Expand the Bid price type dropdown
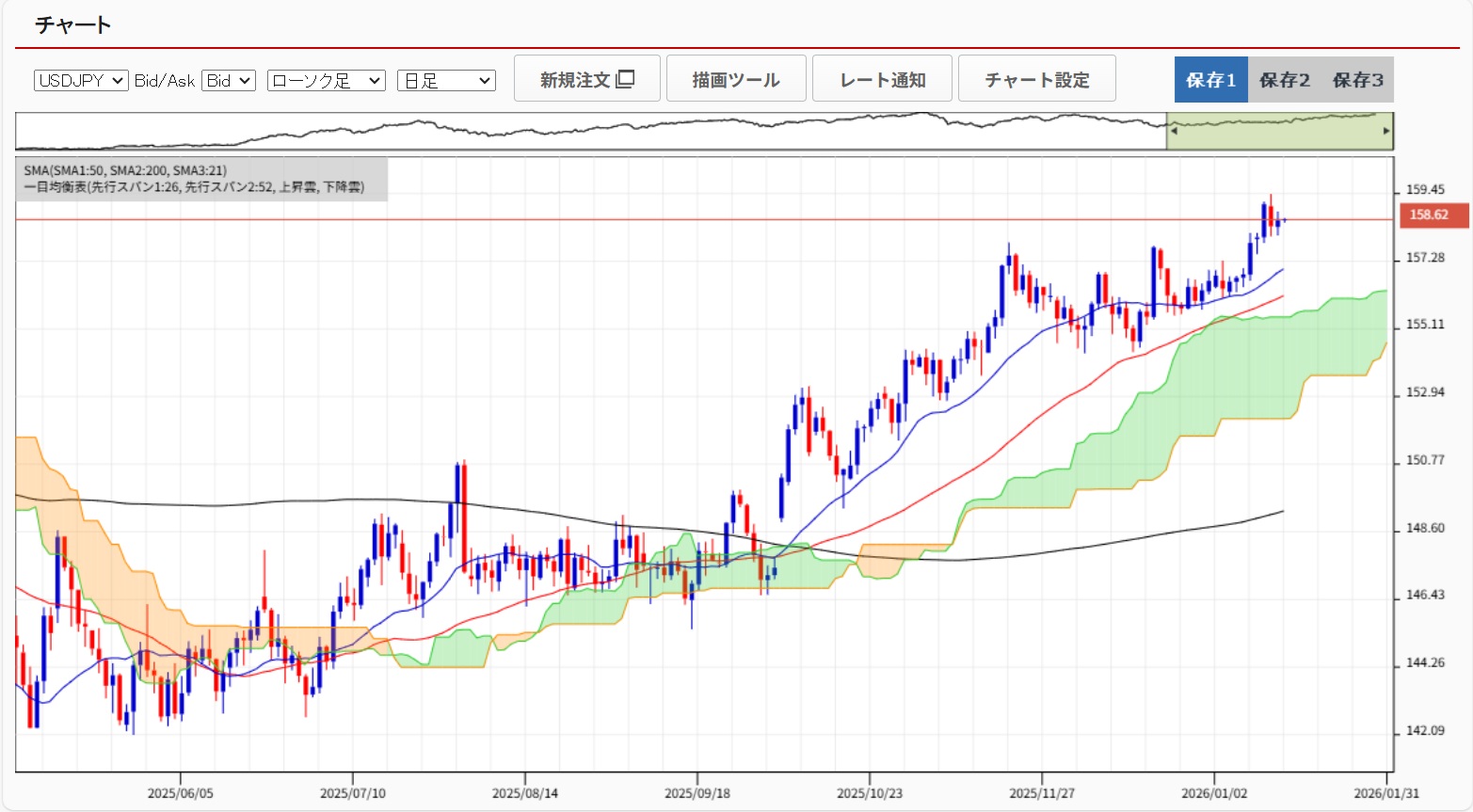Image resolution: width=1473 pixels, height=812 pixels. pos(229,81)
